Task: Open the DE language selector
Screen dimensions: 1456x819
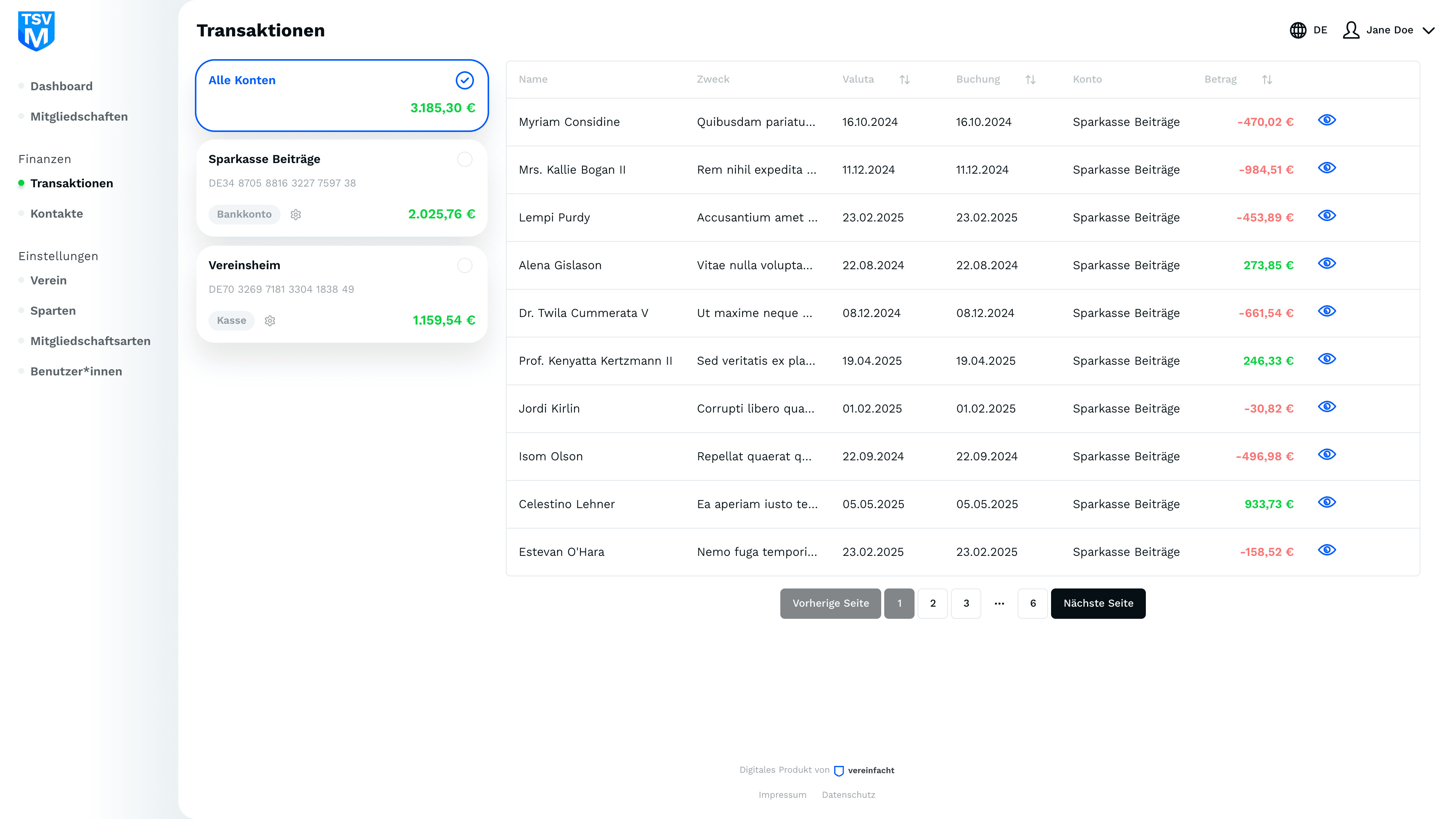Action: coord(1320,30)
